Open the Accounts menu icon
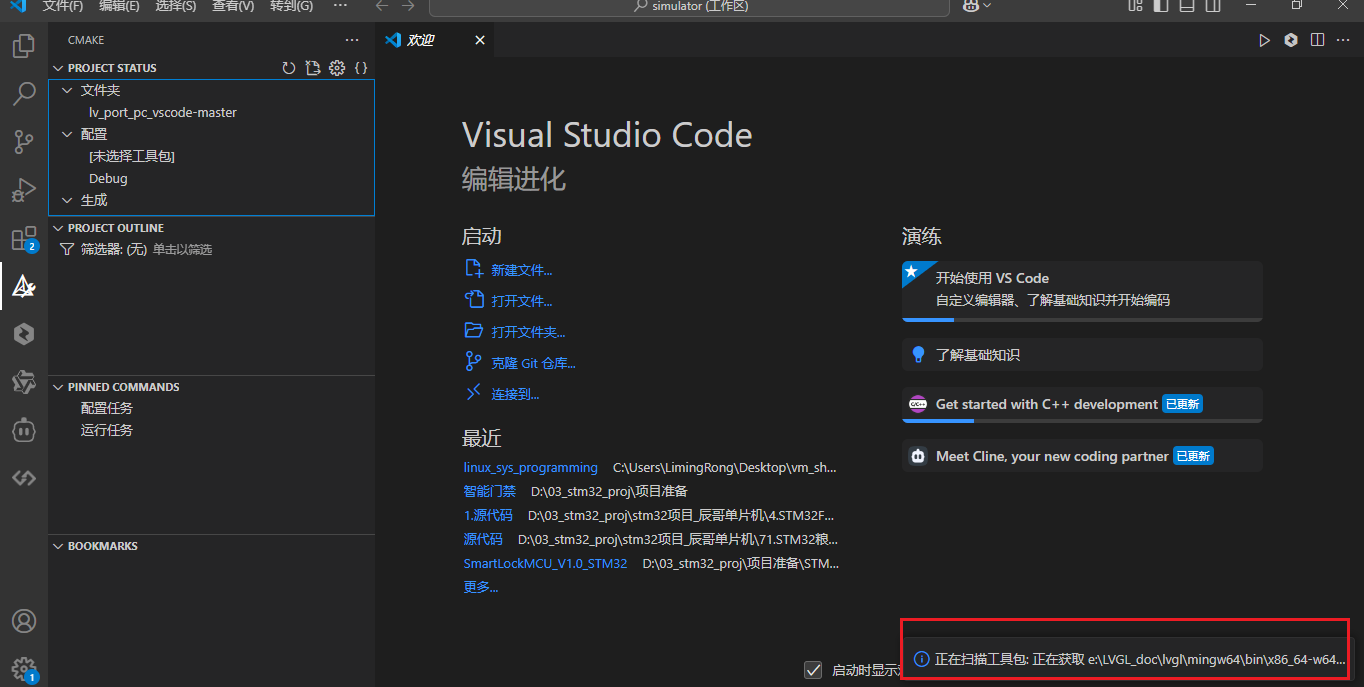Image resolution: width=1364 pixels, height=687 pixels. pyautogui.click(x=23, y=621)
